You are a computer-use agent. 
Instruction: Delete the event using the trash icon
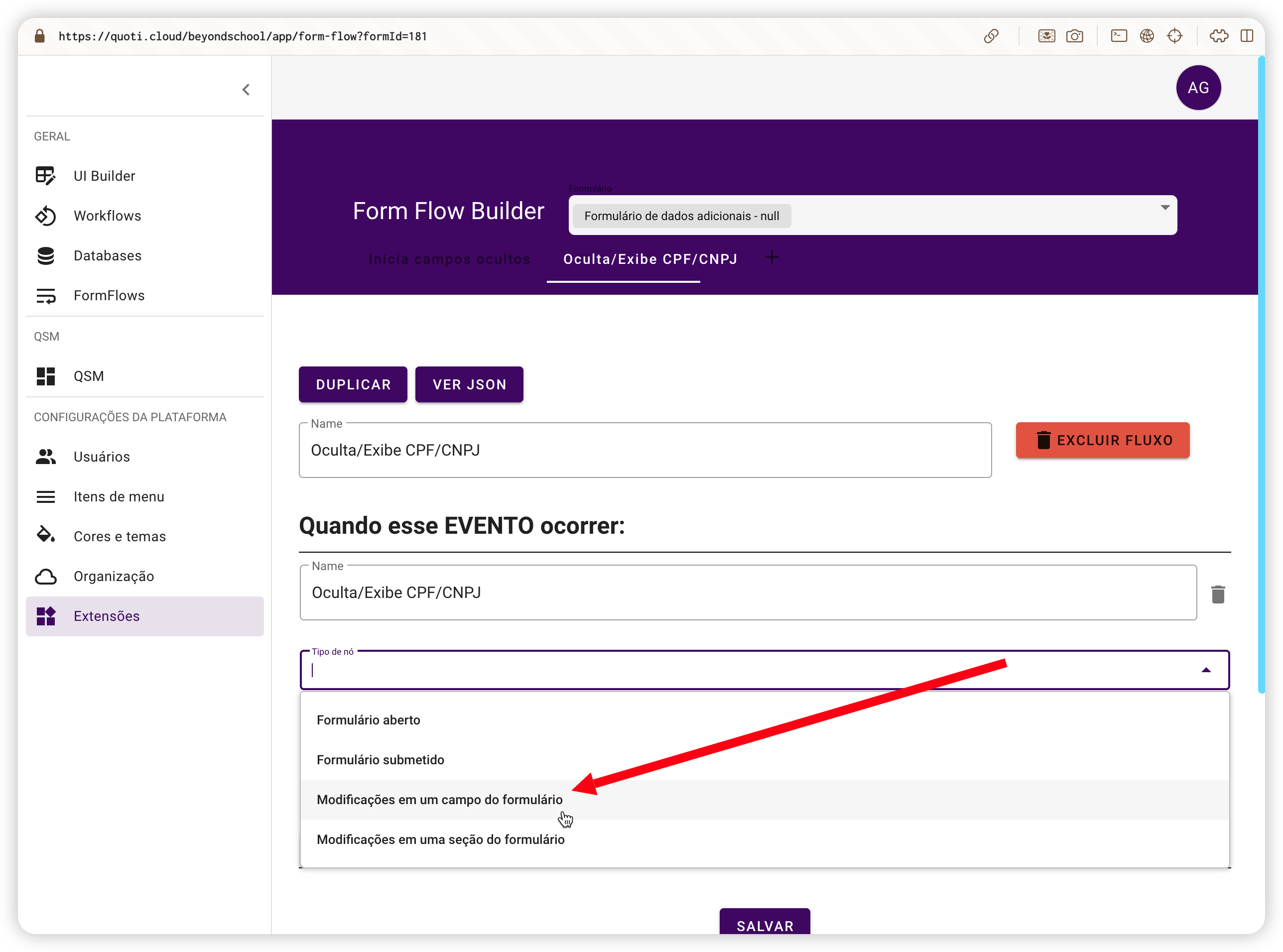(1217, 594)
